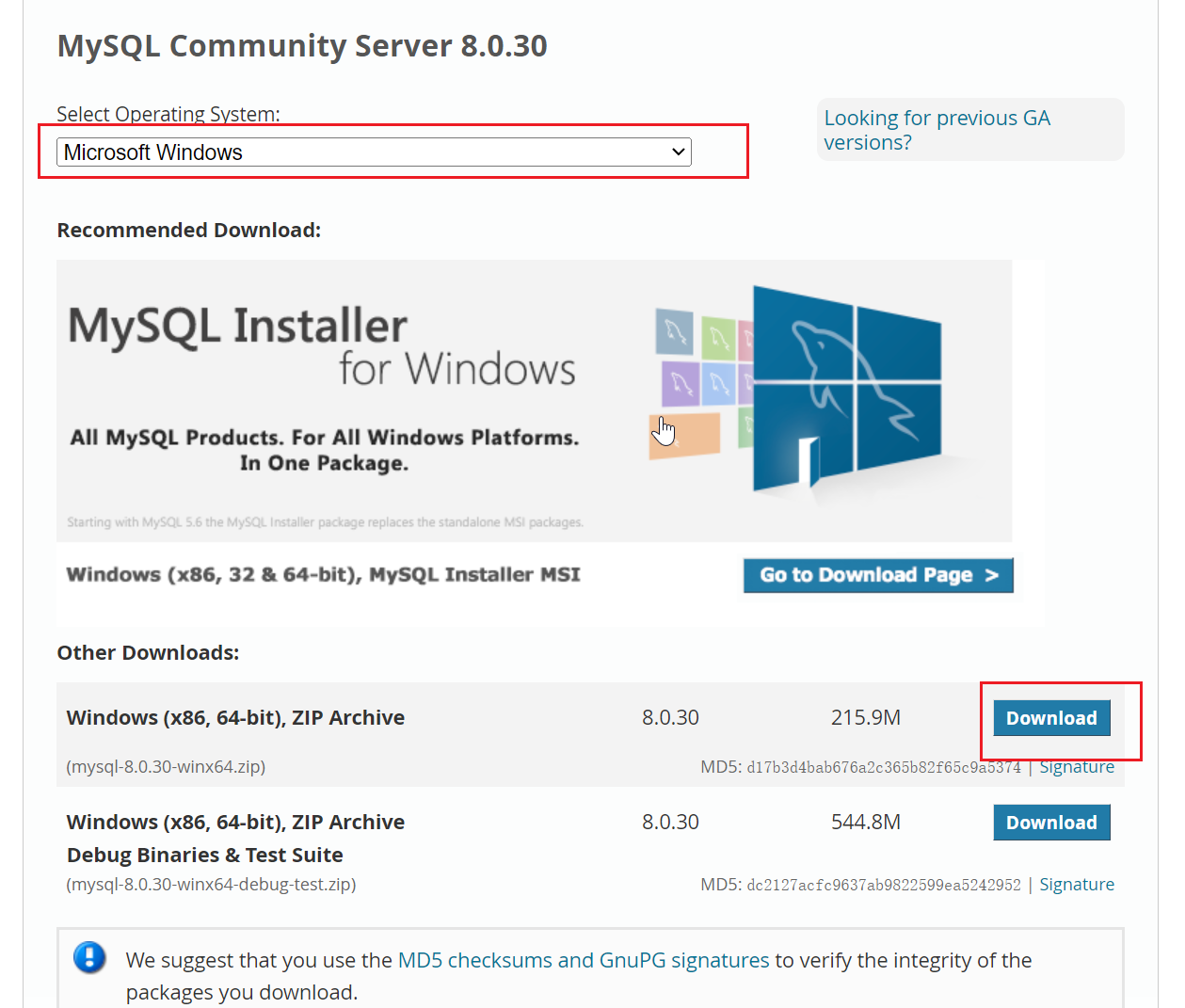Open the Select Operating System dropdown
This screenshot has height=1008, width=1185.
tap(374, 152)
